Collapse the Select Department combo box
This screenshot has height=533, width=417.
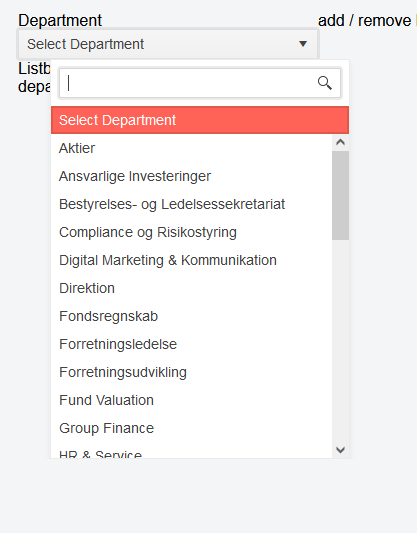tap(168, 44)
